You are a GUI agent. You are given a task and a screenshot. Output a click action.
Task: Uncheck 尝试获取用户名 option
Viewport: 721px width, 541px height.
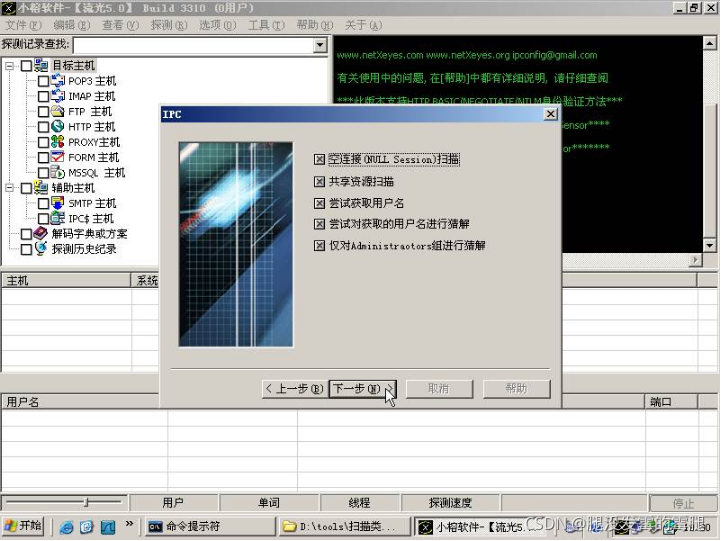click(319, 203)
